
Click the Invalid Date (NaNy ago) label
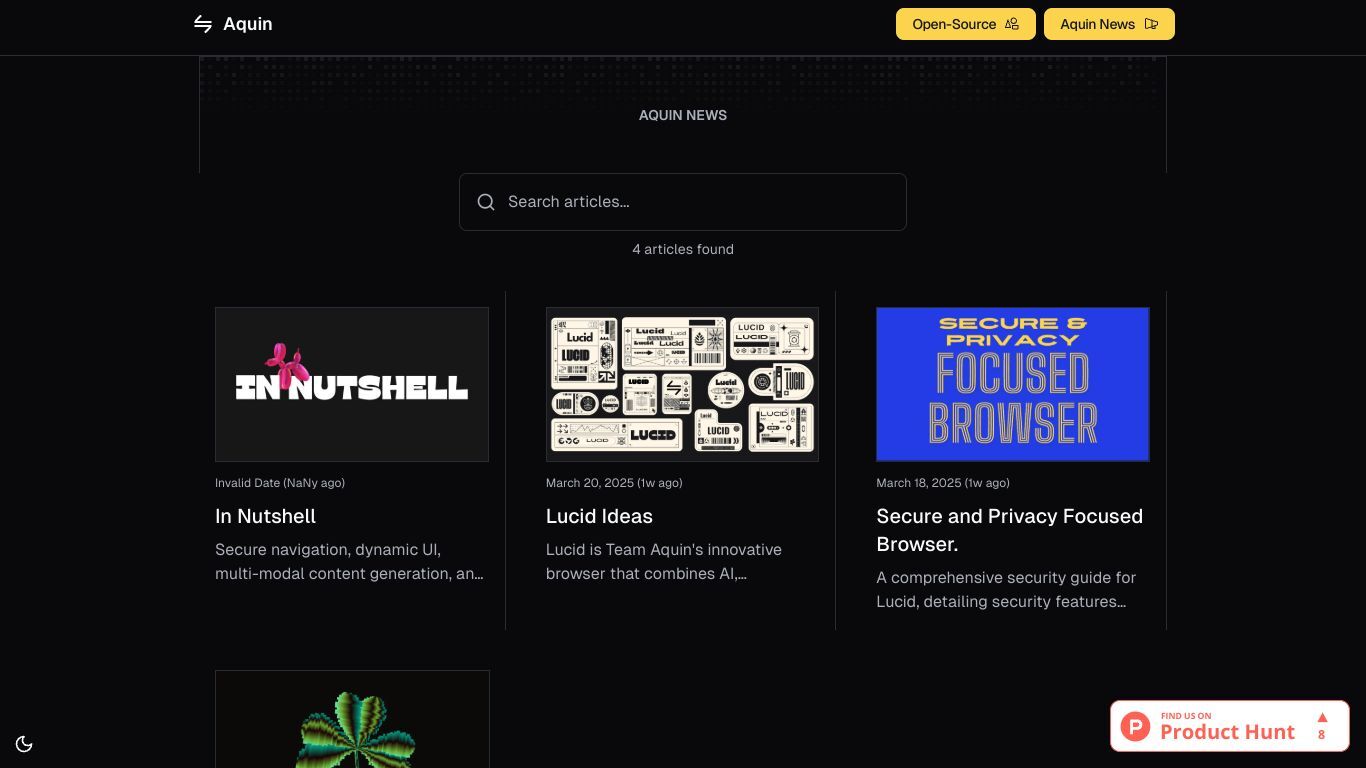280,483
